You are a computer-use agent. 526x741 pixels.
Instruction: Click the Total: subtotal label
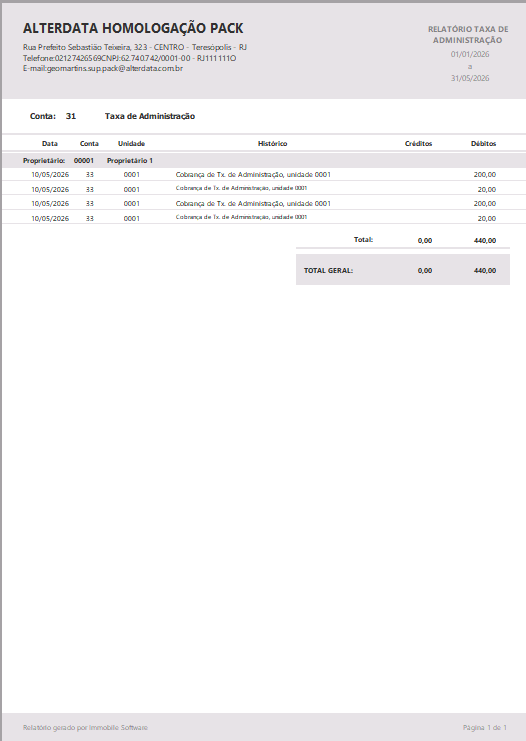click(363, 240)
